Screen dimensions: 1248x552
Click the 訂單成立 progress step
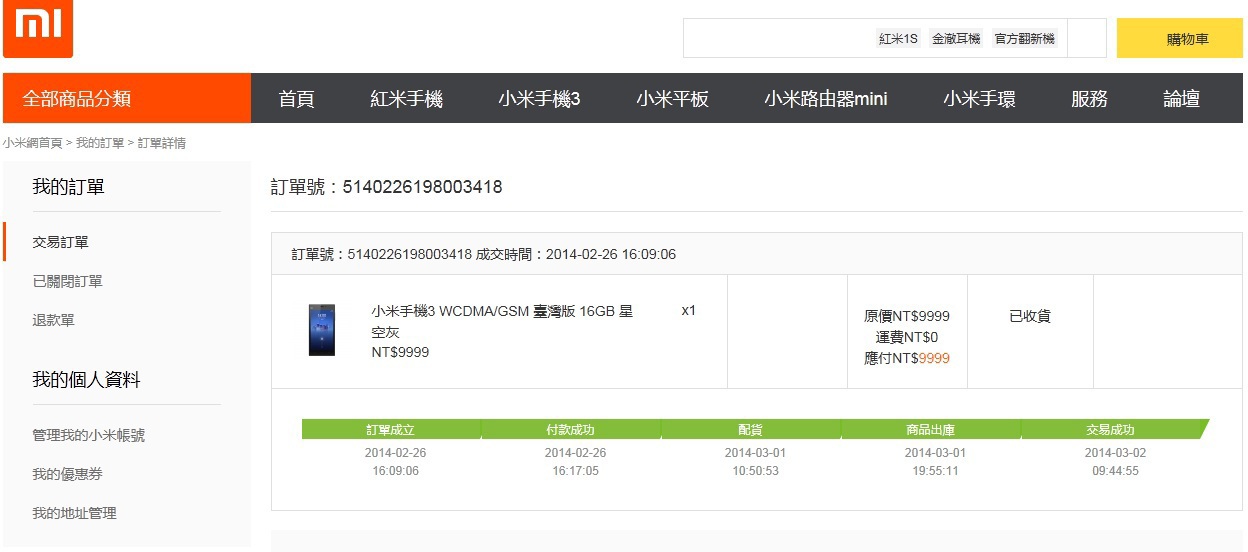pos(390,429)
